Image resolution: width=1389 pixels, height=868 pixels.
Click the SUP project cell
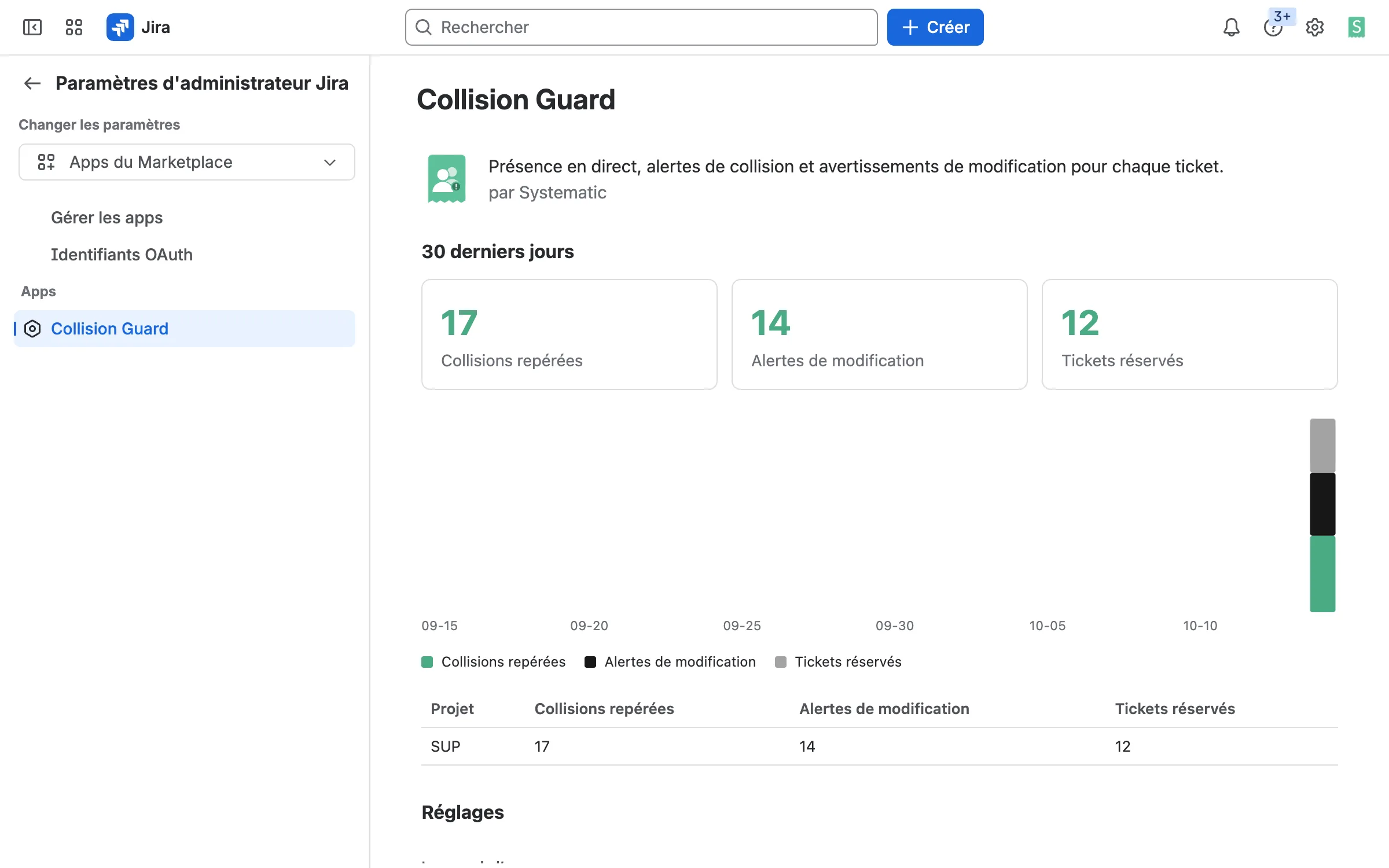[x=446, y=746]
